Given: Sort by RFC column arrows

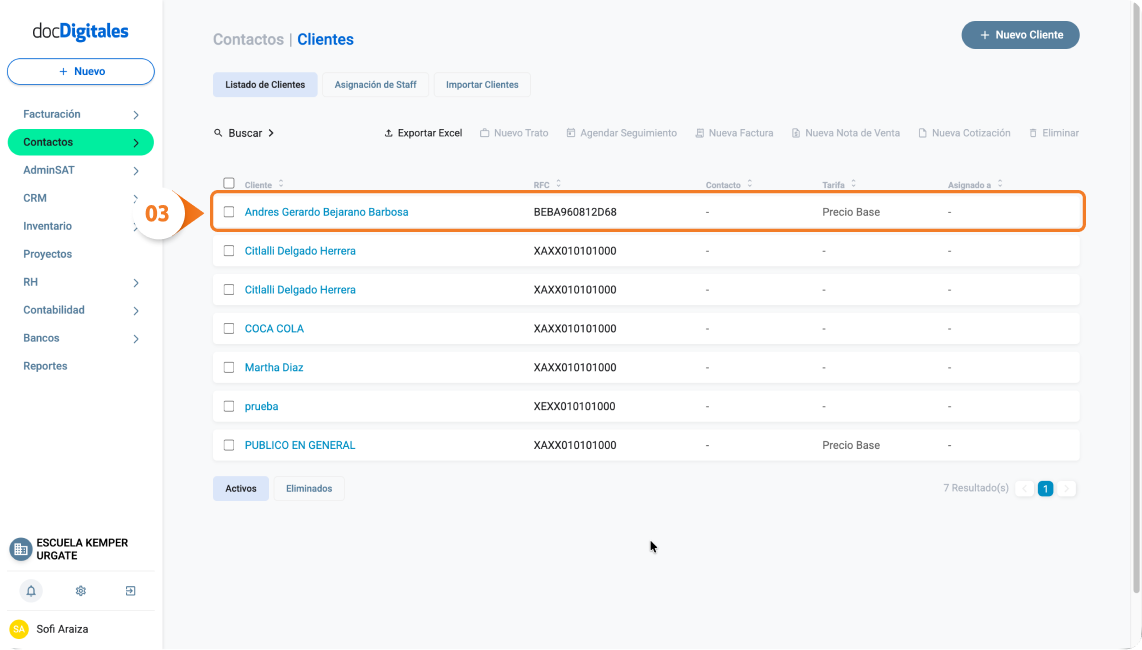Looking at the screenshot, I should (559, 184).
